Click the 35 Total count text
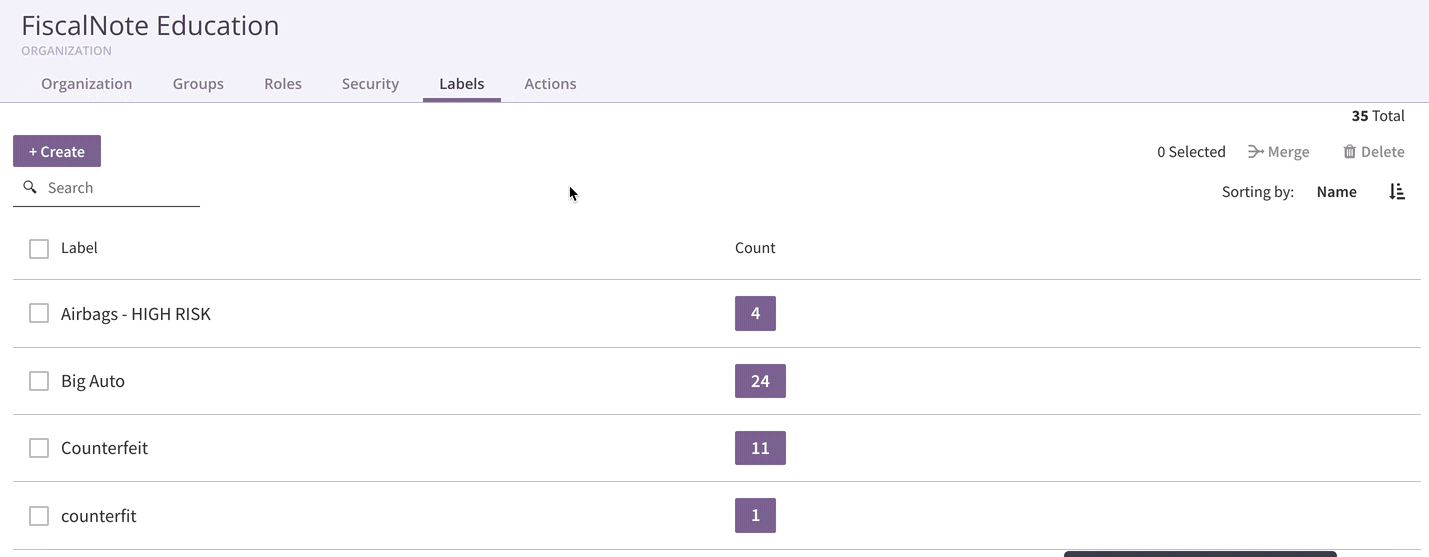This screenshot has width=1429, height=557. coord(1378,116)
